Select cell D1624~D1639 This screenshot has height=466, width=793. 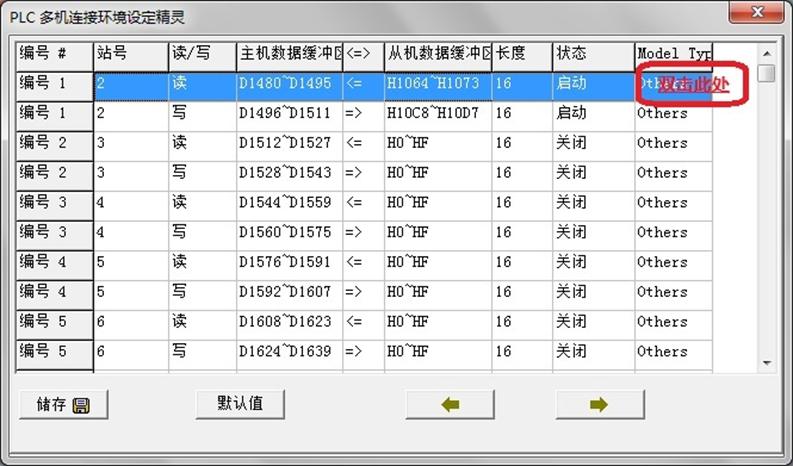pyautogui.click(x=289, y=356)
